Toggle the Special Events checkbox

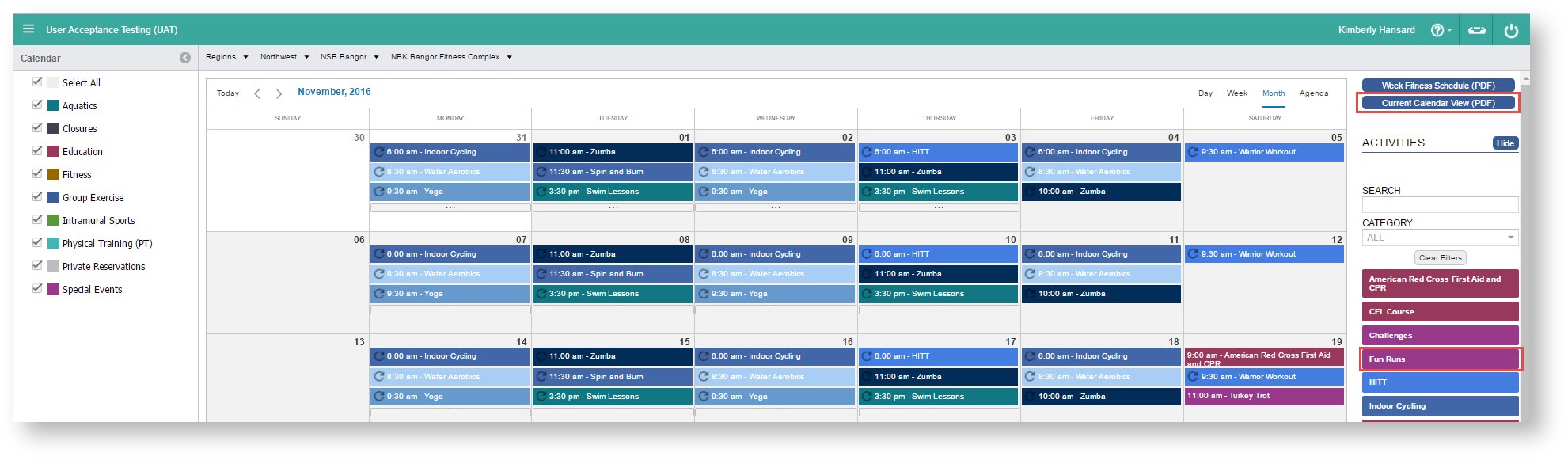pyautogui.click(x=37, y=288)
